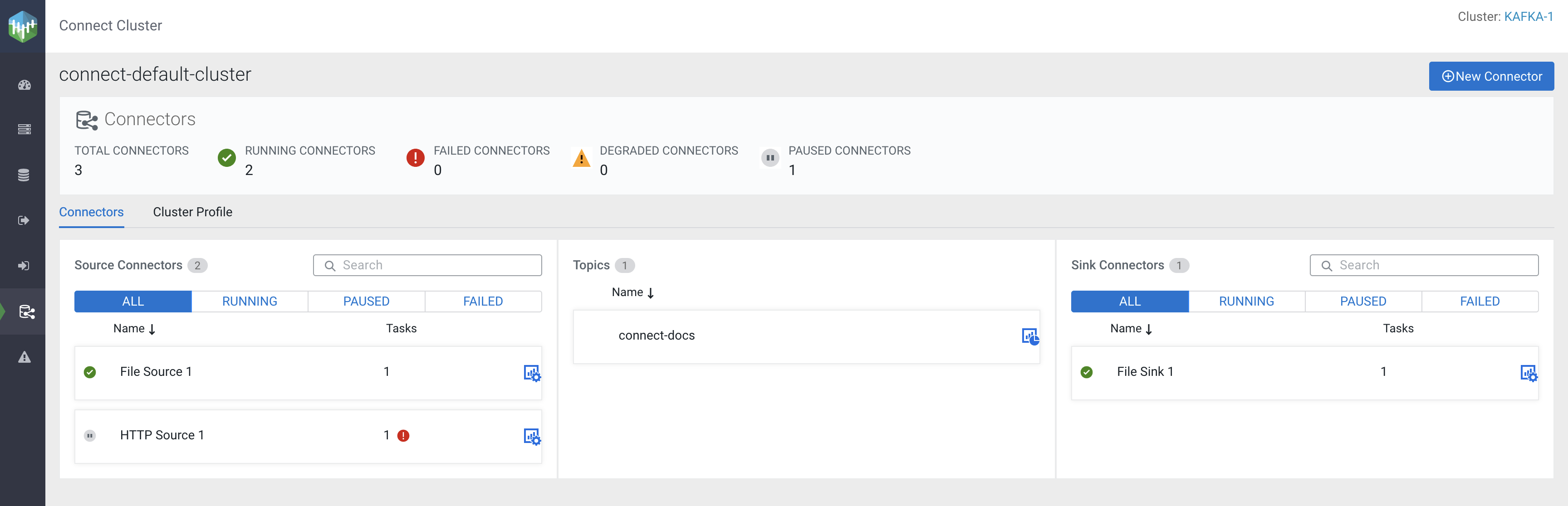Filter source connectors by PAUSED
This screenshot has height=506, width=1568.
pyautogui.click(x=366, y=302)
